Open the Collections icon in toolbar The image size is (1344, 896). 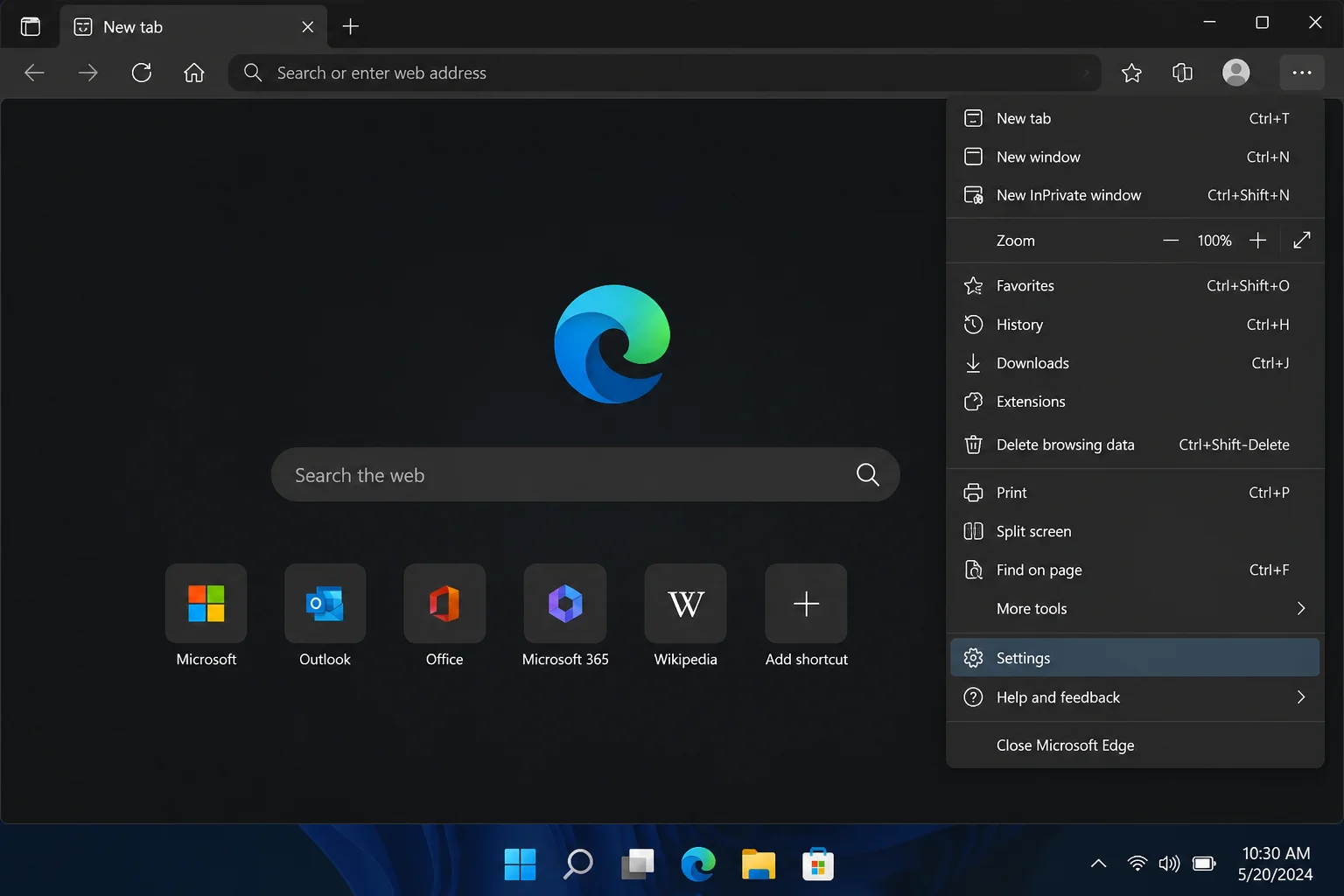(x=1182, y=73)
